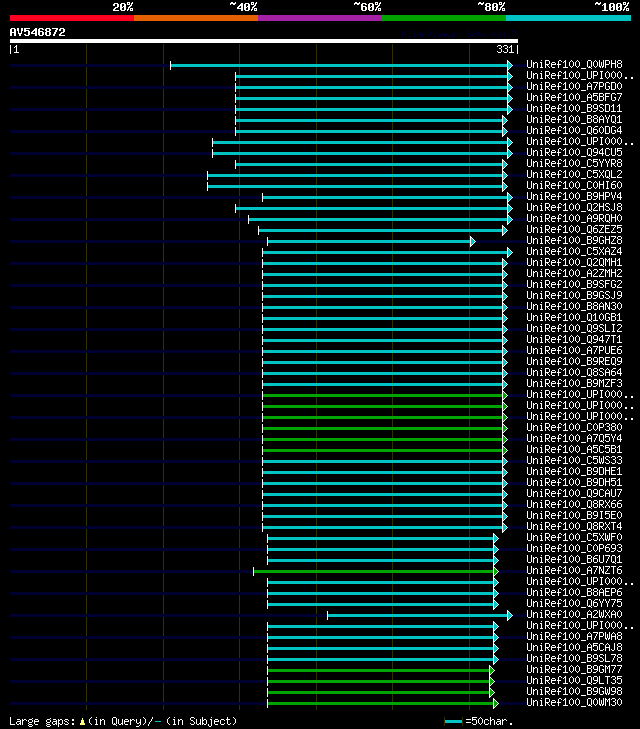Select the UniRef100_B9GSJ9 label
Screen dimensions: 640x729
574,295
